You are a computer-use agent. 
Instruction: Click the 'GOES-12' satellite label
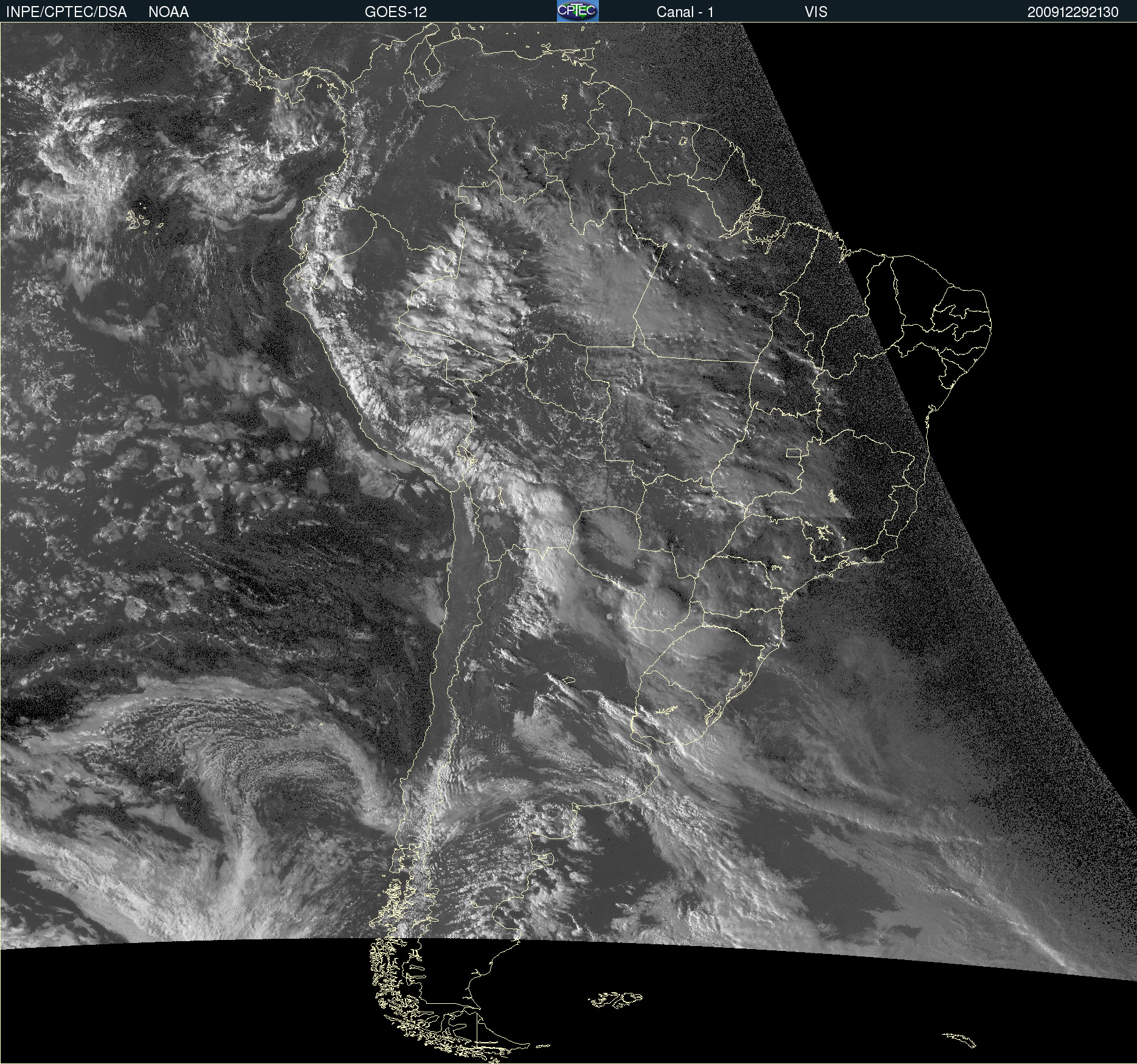[396, 12]
